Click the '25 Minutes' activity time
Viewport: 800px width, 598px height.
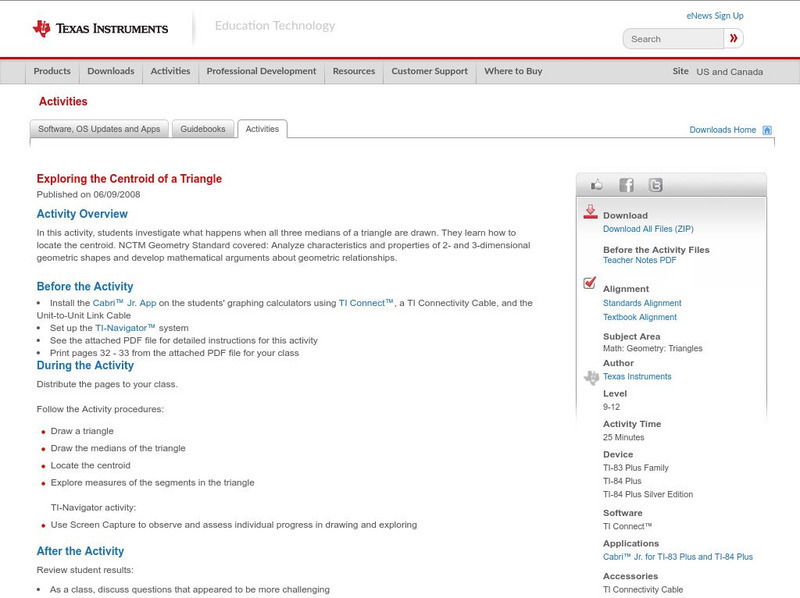coord(623,438)
